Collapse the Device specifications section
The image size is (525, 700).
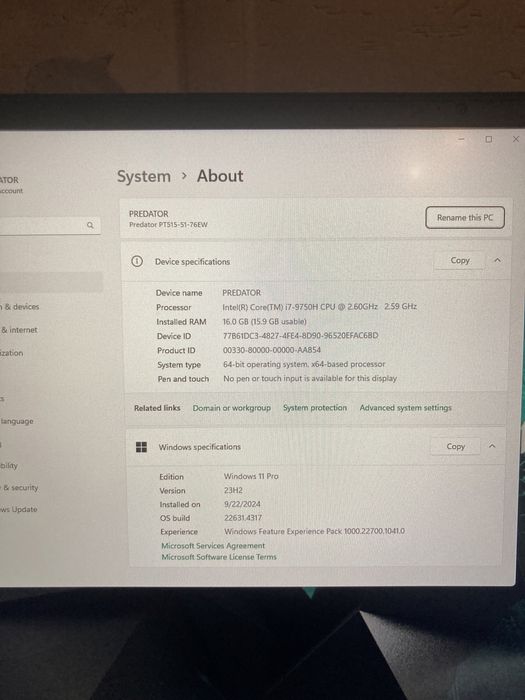pyautogui.click(x=497, y=260)
